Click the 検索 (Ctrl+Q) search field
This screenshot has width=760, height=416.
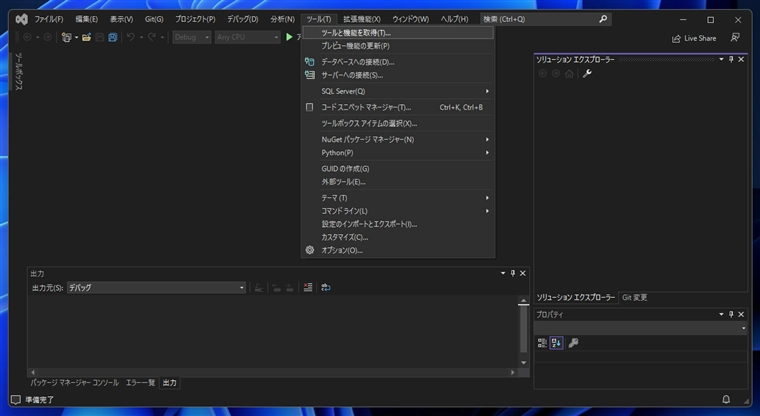(x=546, y=19)
